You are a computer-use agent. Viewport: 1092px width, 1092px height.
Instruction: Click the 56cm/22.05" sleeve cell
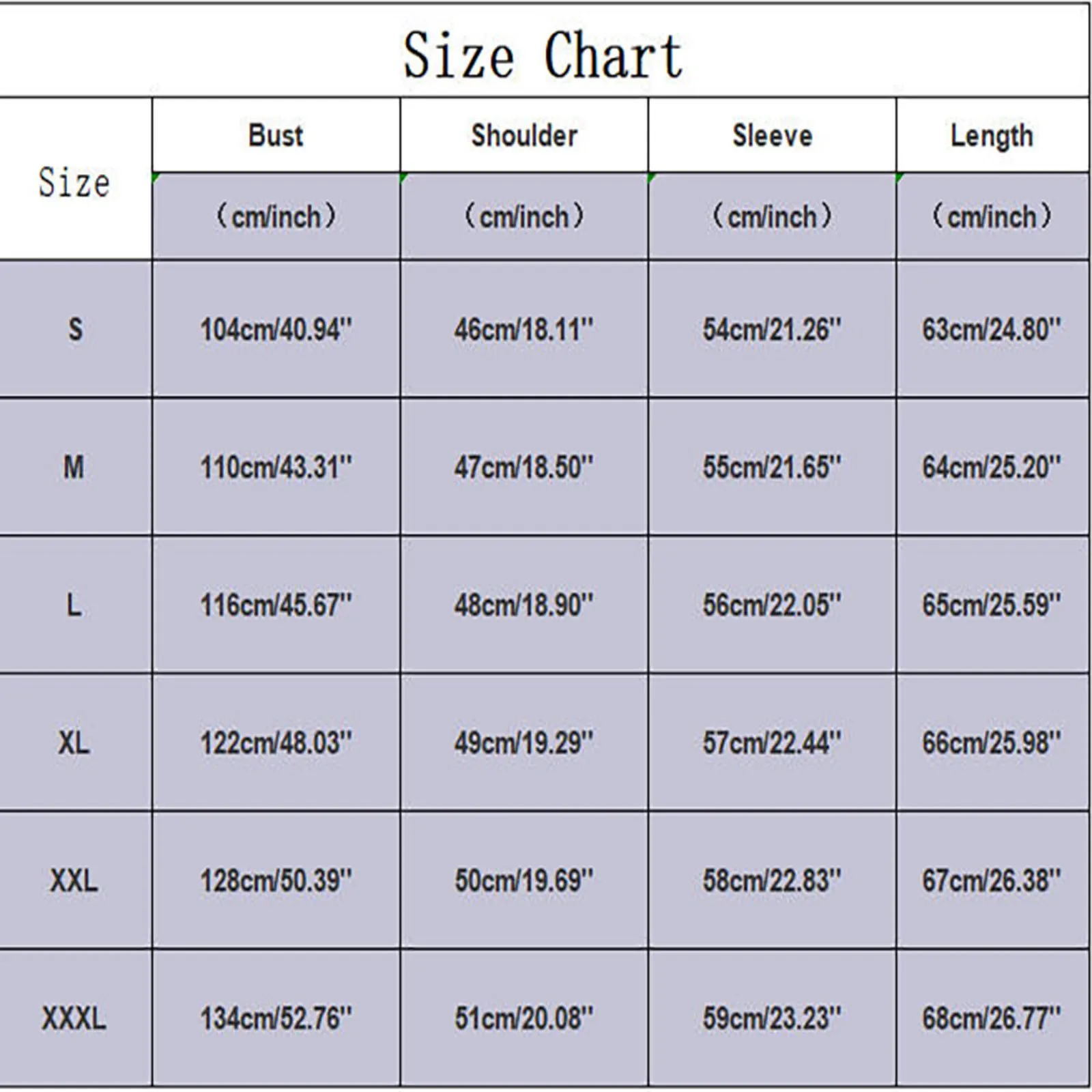coord(772,605)
